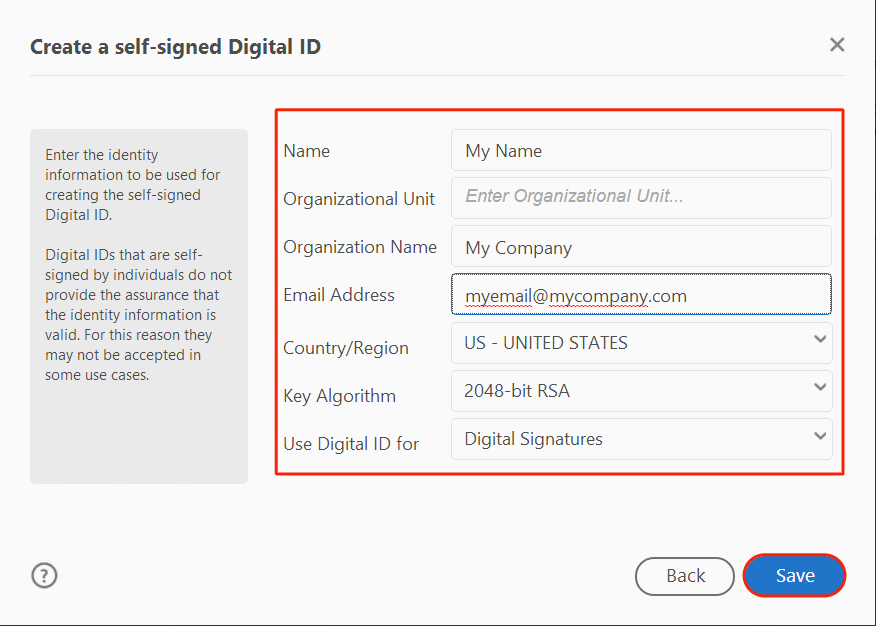Click the "Organizational Unit" label text

(x=359, y=199)
